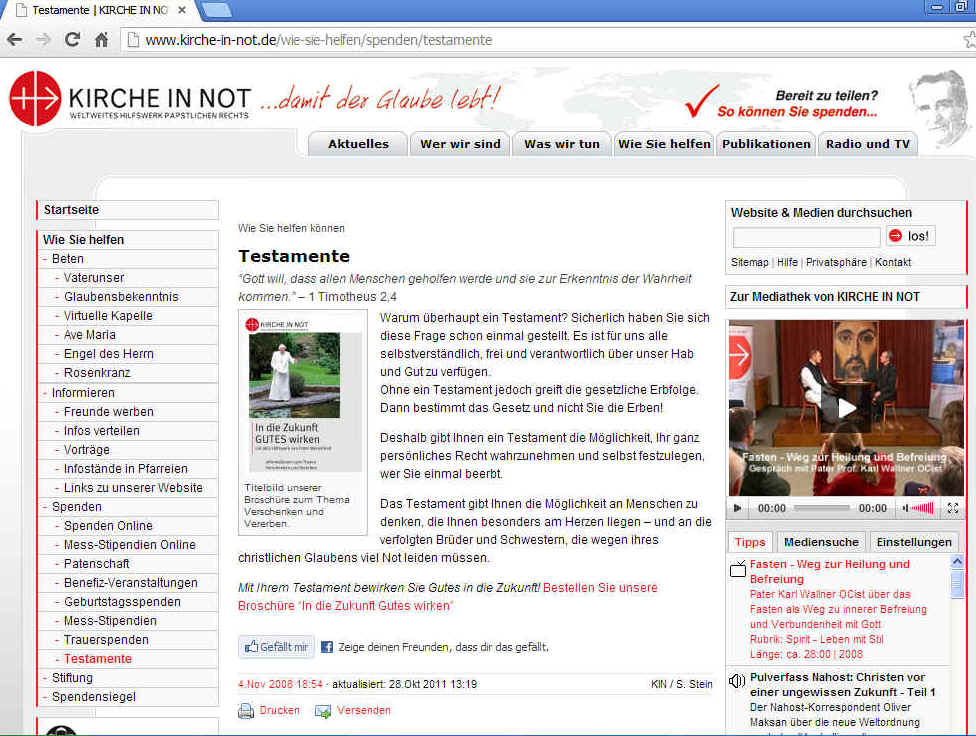Click the speaker icon beside Pulverfass Nahost

click(x=737, y=681)
